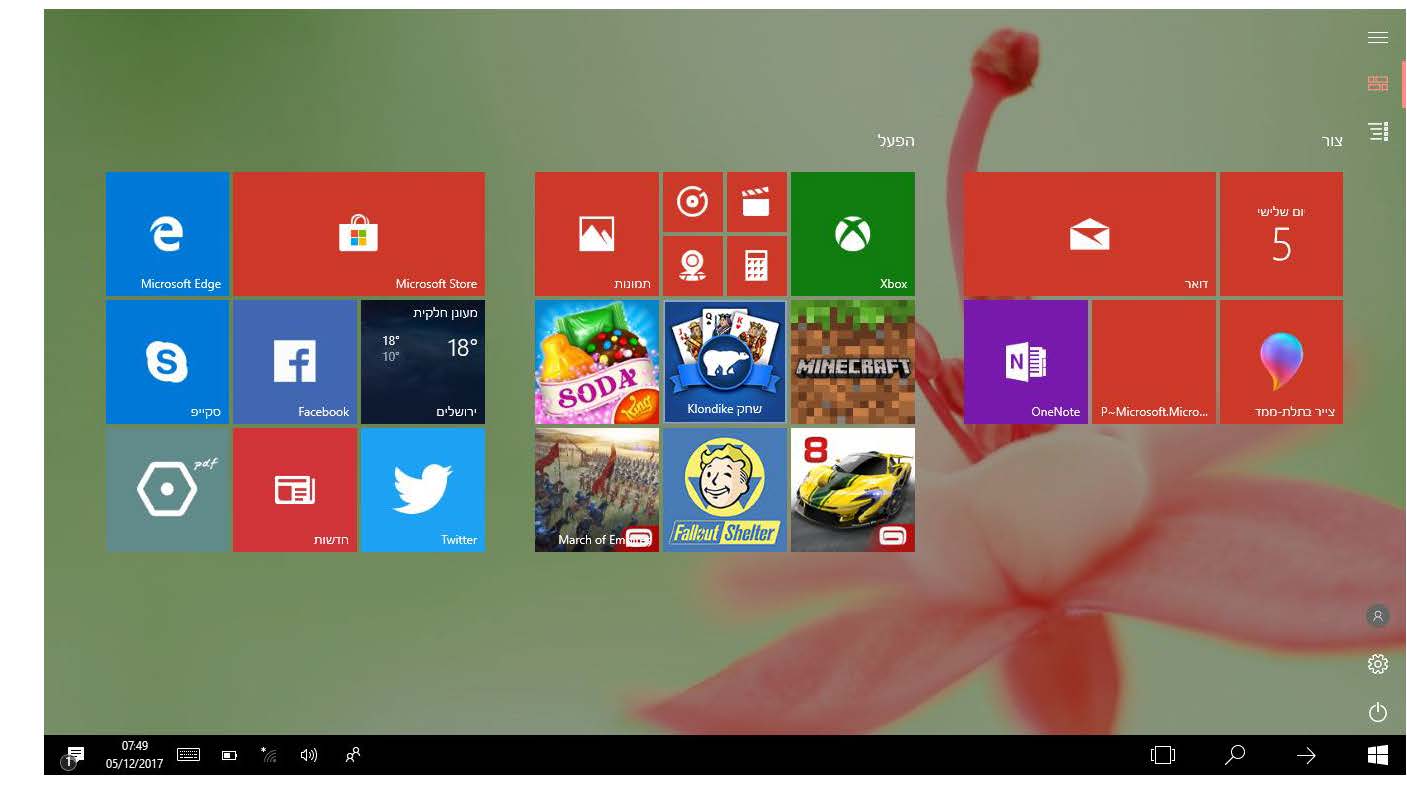Open the user account icon
The image size is (1407, 795).
tap(1378, 616)
